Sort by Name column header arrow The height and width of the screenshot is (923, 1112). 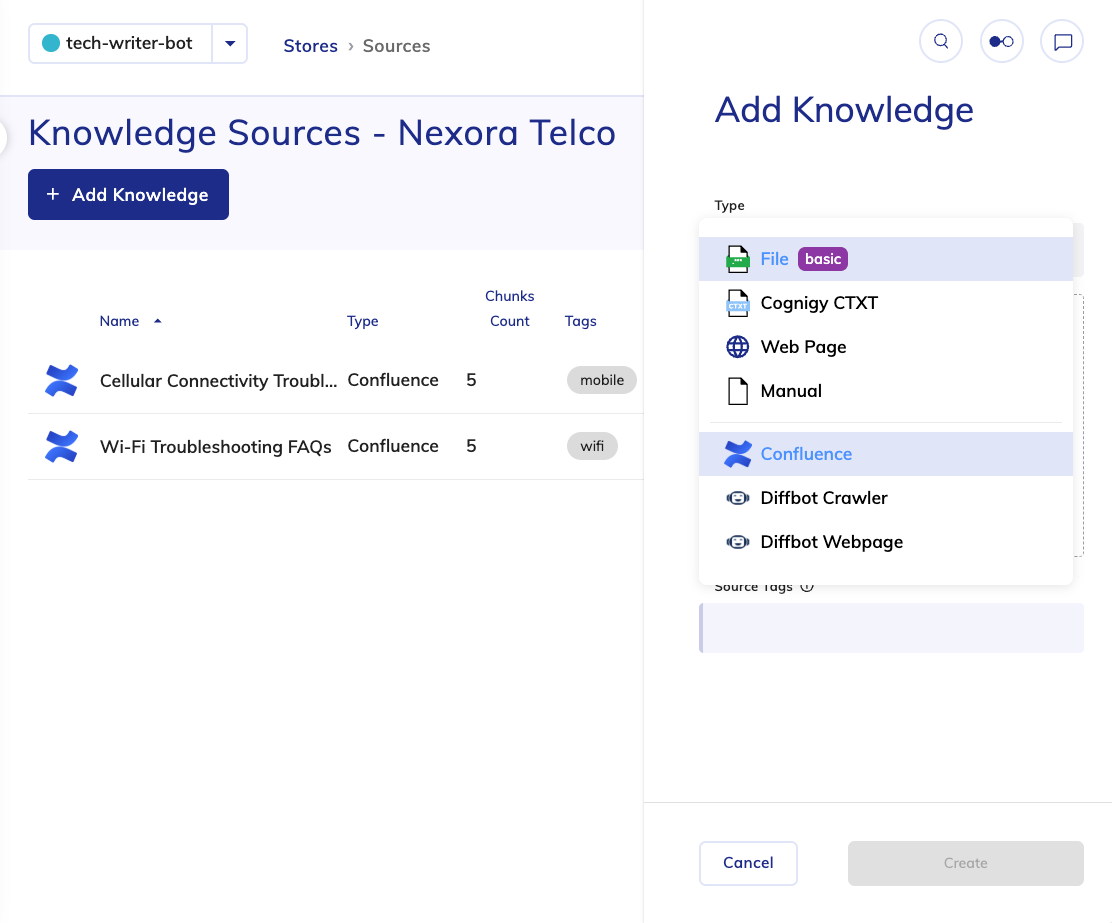157,321
